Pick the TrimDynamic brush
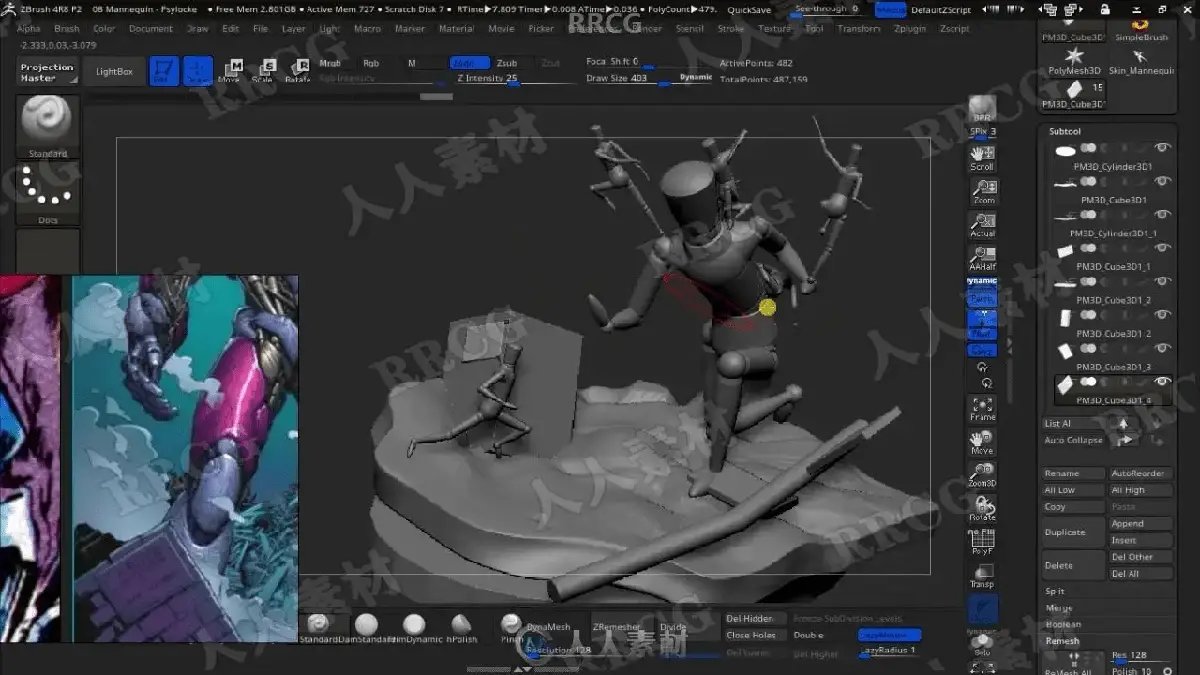The image size is (1200, 675). [413, 627]
